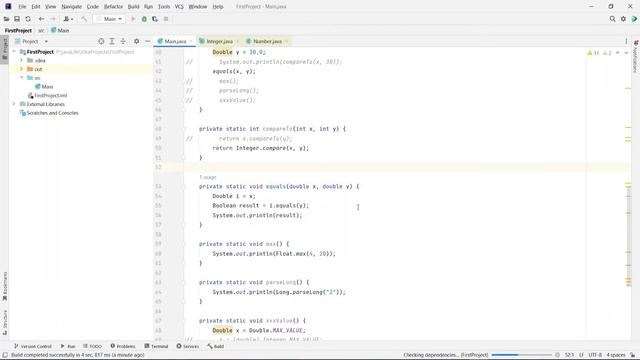Viewport: 640px width, 360px height.
Task: Click the Select Opened File target icon
Action: click(x=101, y=41)
